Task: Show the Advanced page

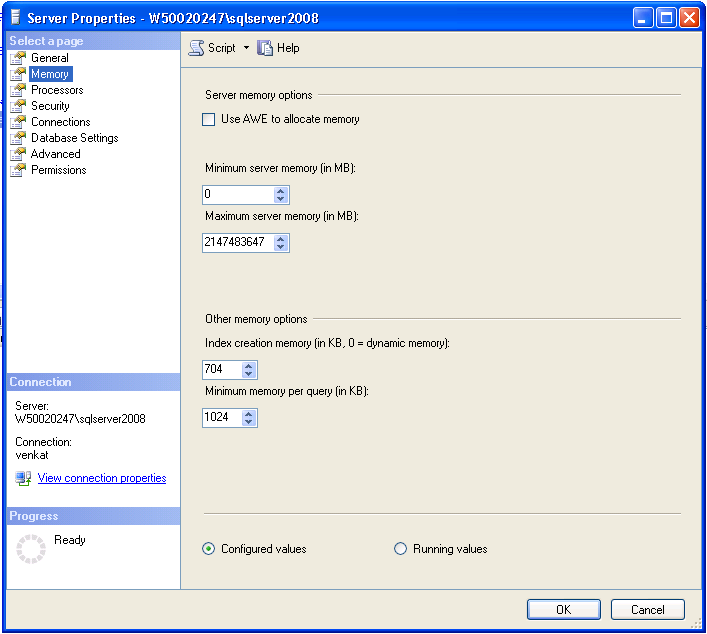Action: click(55, 154)
